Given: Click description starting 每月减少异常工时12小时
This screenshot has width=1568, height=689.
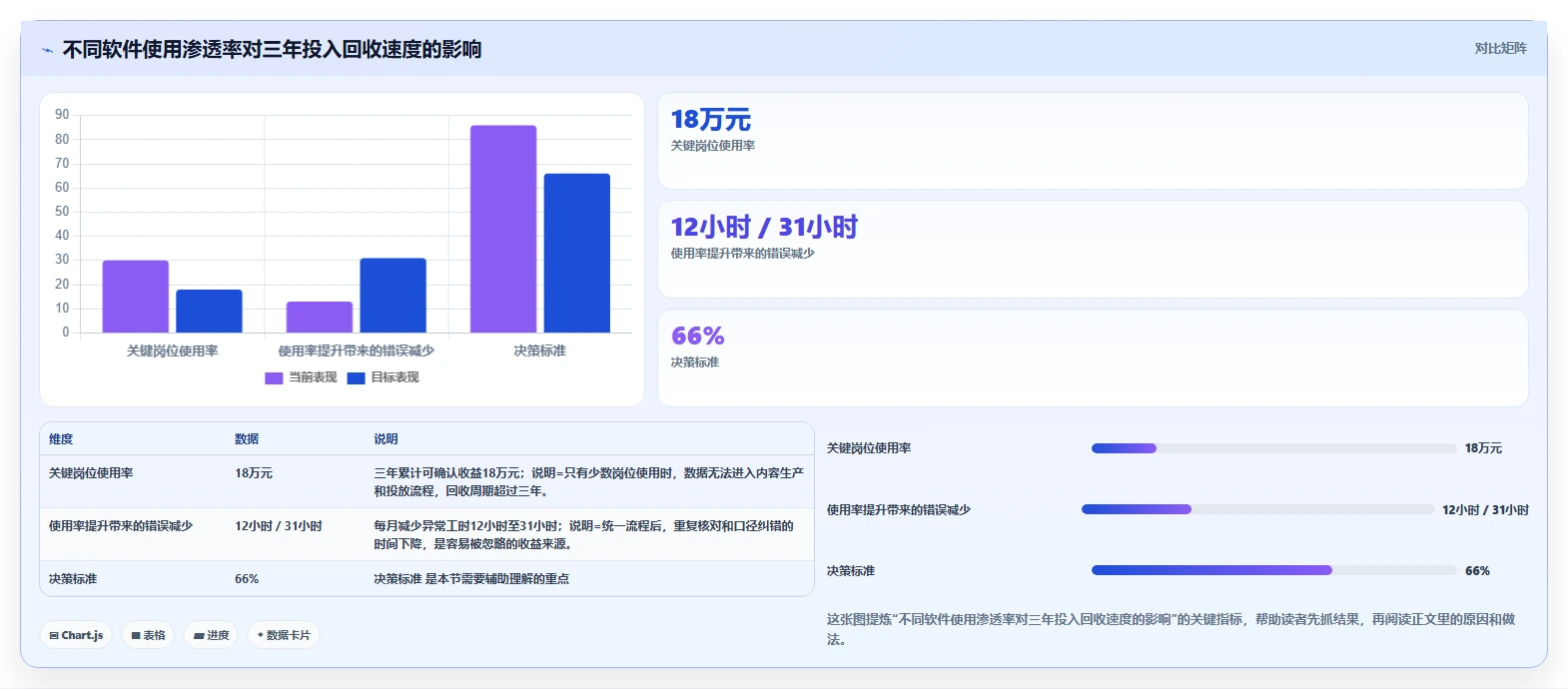Looking at the screenshot, I should click(x=584, y=535).
